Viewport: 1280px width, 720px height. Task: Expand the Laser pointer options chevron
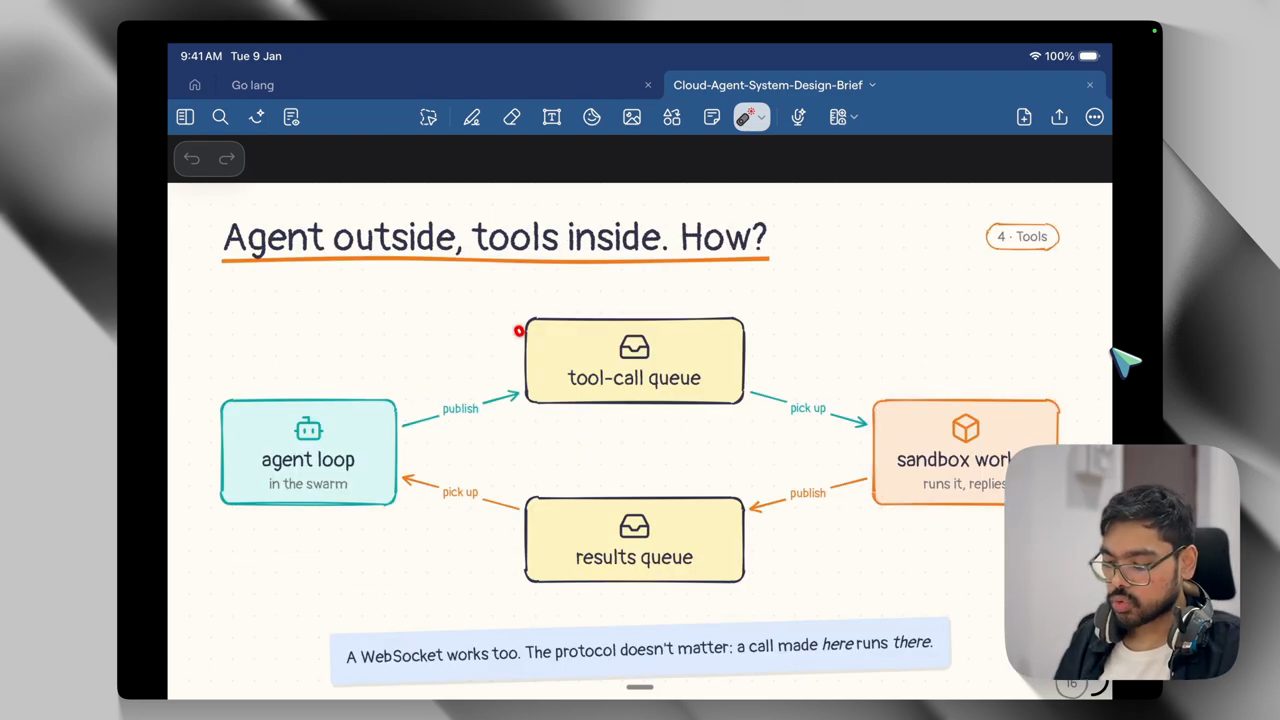point(762,118)
